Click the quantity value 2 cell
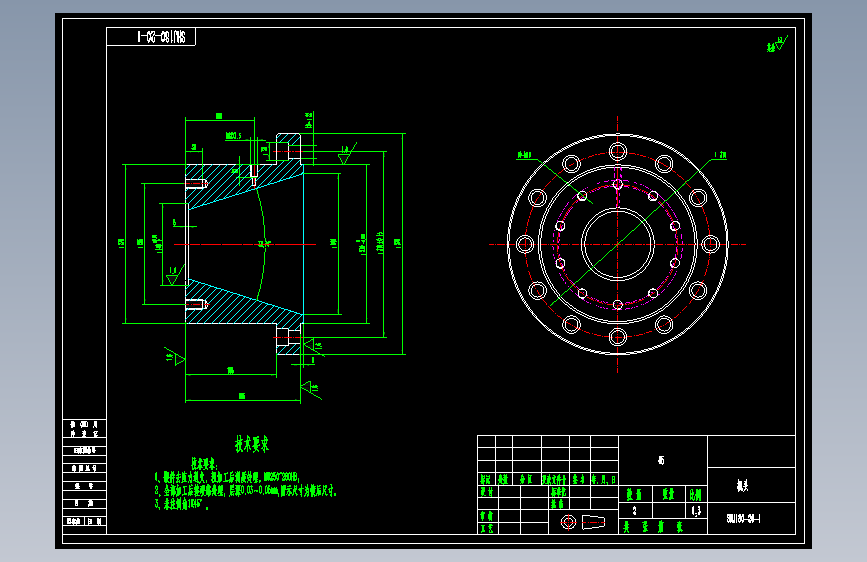The height and width of the screenshot is (562, 867). coord(634,511)
